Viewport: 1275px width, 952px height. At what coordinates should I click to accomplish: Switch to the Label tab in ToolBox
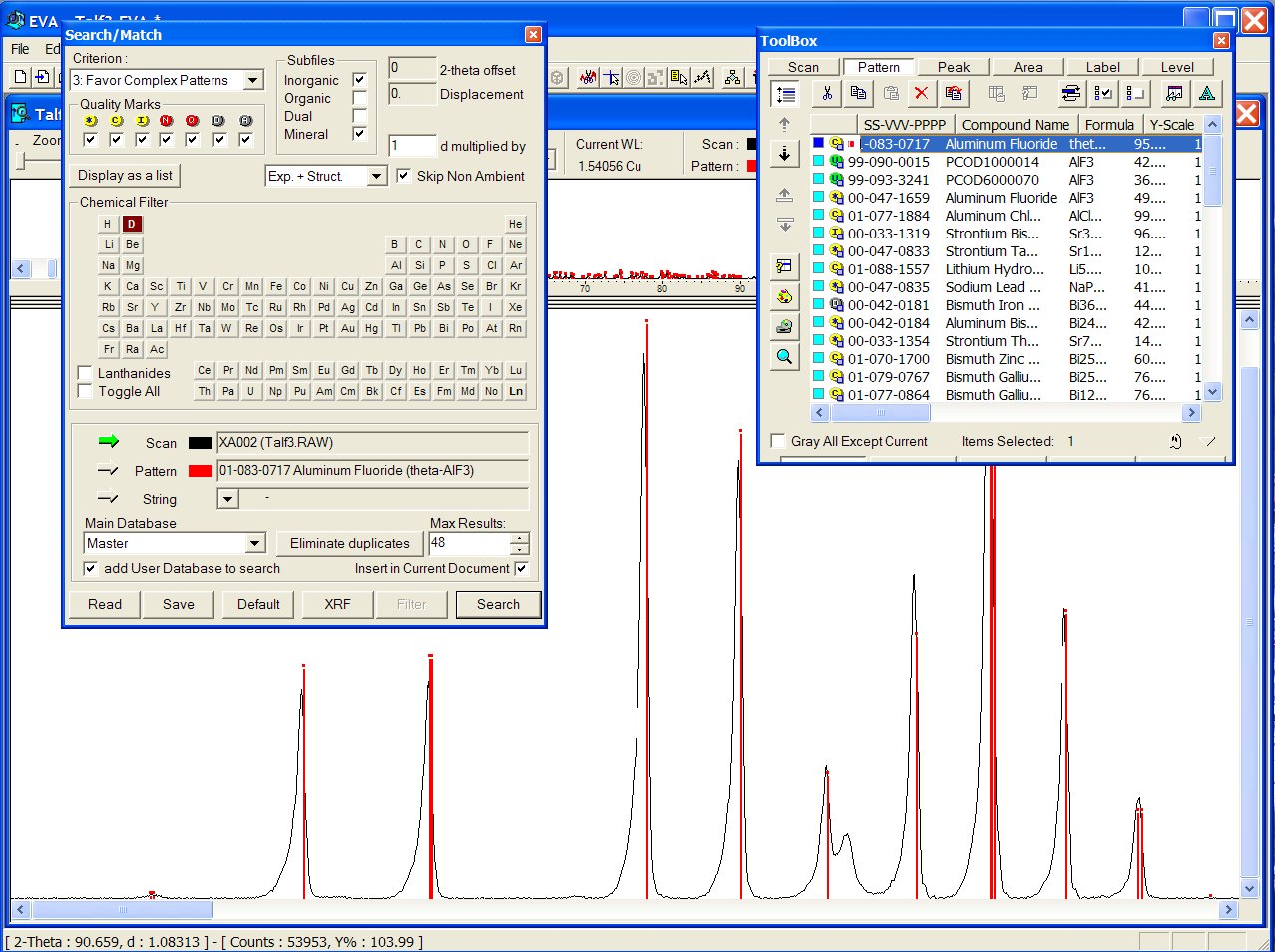(1102, 67)
